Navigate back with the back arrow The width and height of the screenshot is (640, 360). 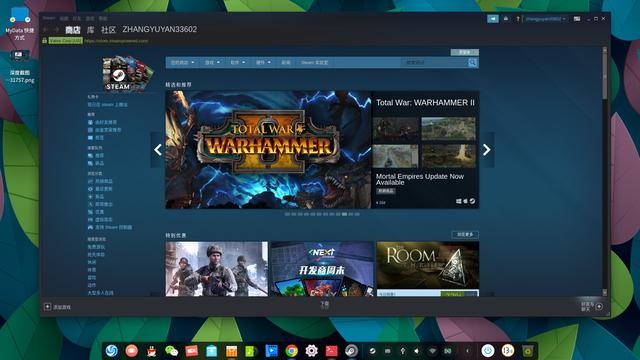click(x=46, y=29)
